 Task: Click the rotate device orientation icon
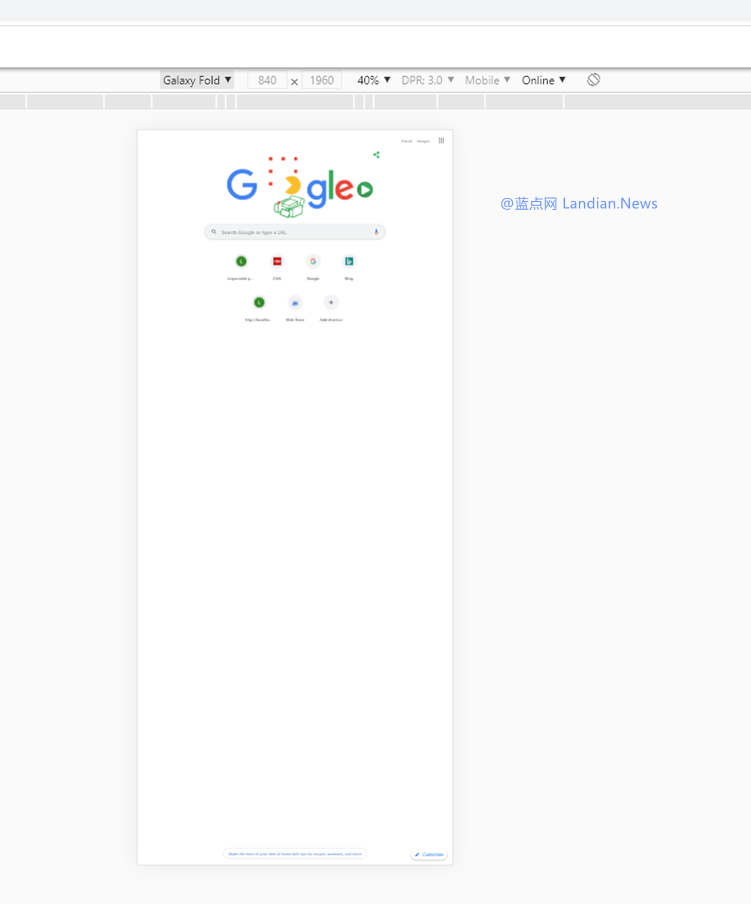593,80
